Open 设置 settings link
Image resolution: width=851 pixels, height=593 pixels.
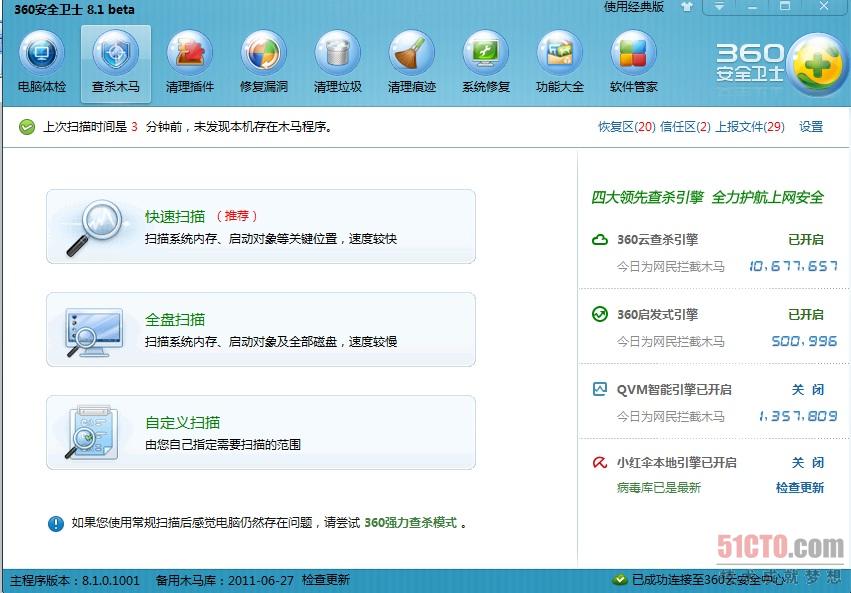pyautogui.click(x=811, y=127)
